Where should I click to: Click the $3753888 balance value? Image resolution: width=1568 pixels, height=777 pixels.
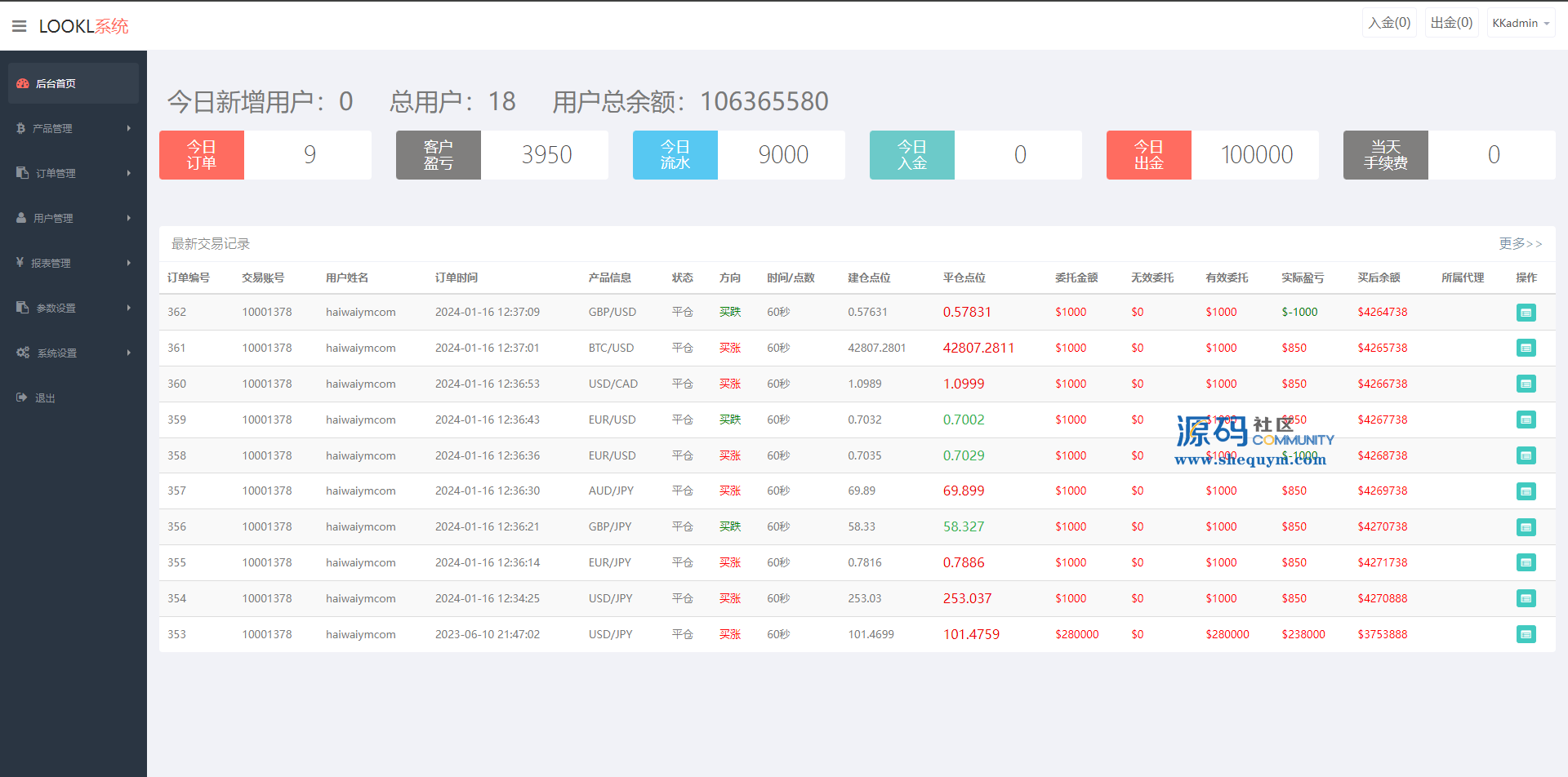pyautogui.click(x=1383, y=634)
